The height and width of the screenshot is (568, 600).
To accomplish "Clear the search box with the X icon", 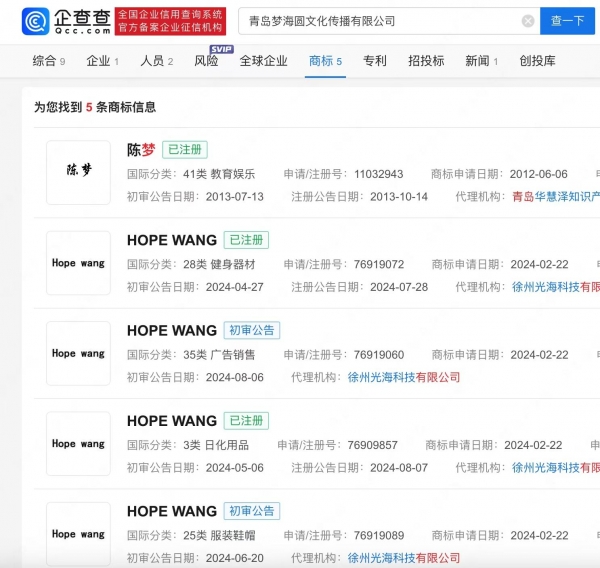I will [528, 21].
